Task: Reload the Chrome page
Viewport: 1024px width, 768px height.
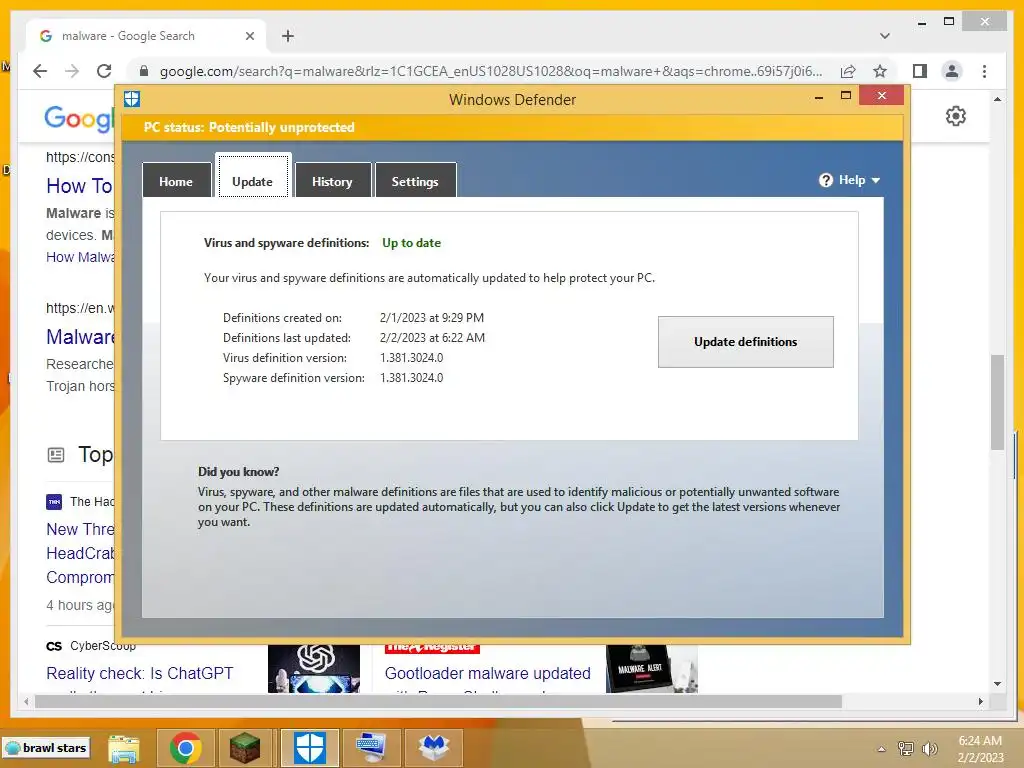Action: point(104,71)
